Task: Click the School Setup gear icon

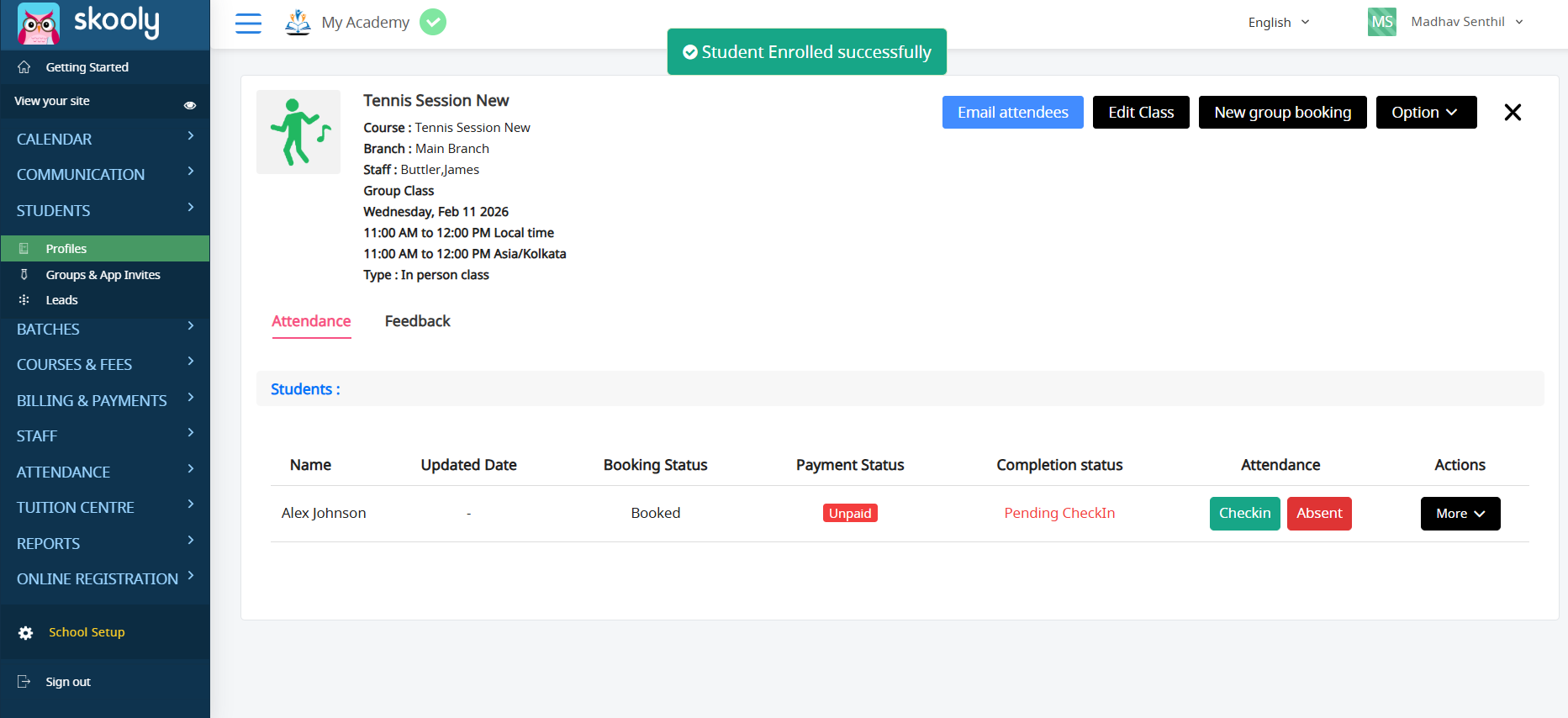Action: point(26,633)
